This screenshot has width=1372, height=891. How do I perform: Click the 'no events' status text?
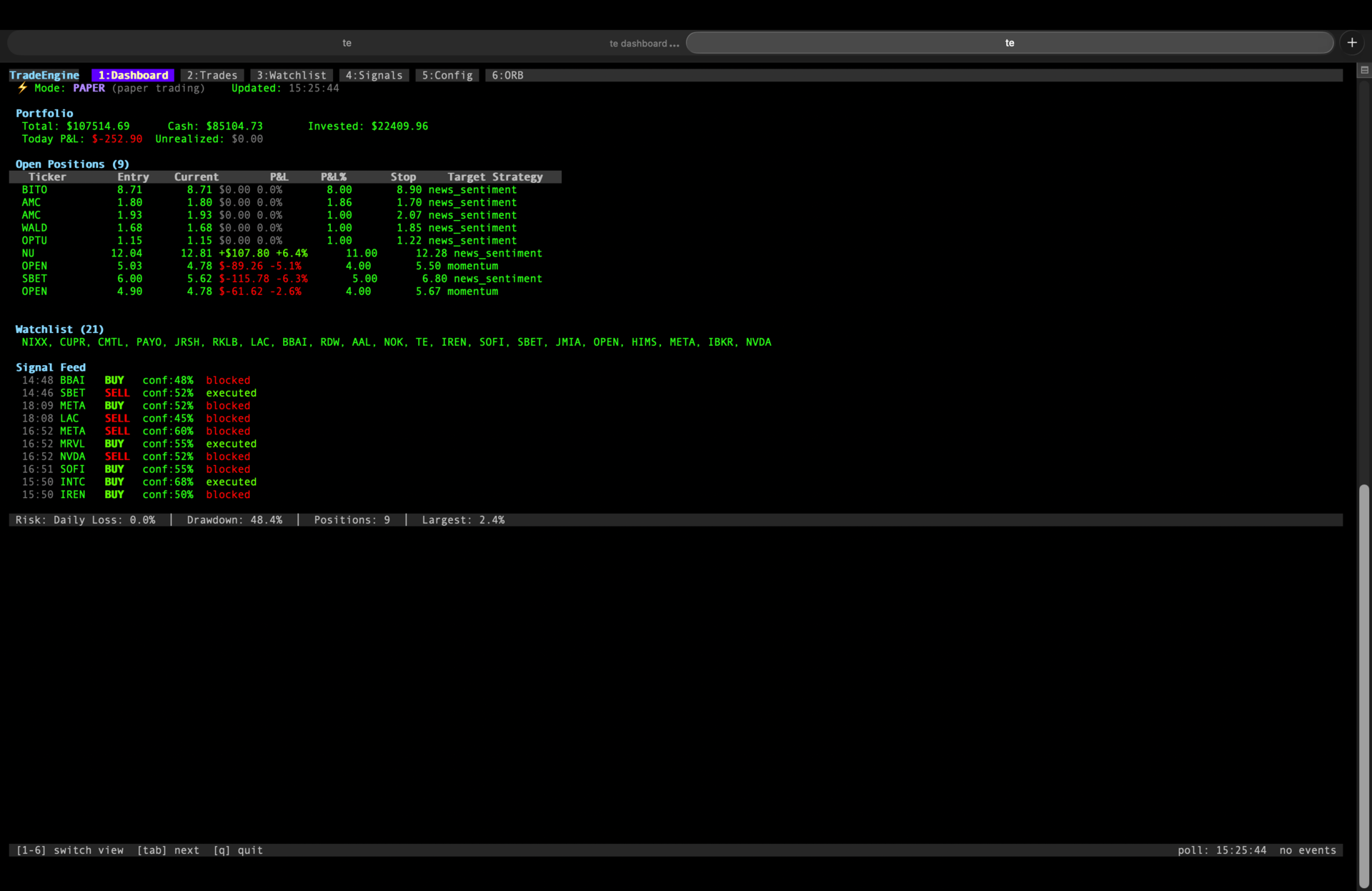point(1308,850)
